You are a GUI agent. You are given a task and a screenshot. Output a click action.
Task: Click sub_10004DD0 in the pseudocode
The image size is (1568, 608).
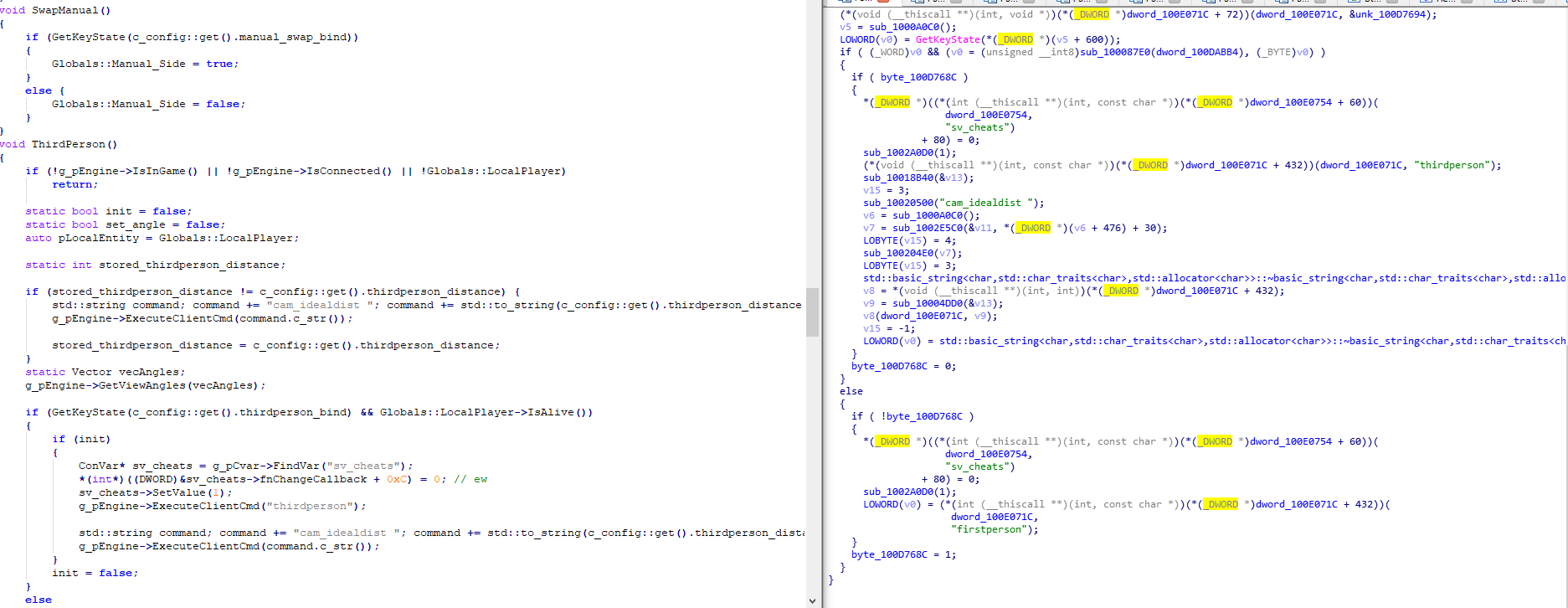click(928, 303)
